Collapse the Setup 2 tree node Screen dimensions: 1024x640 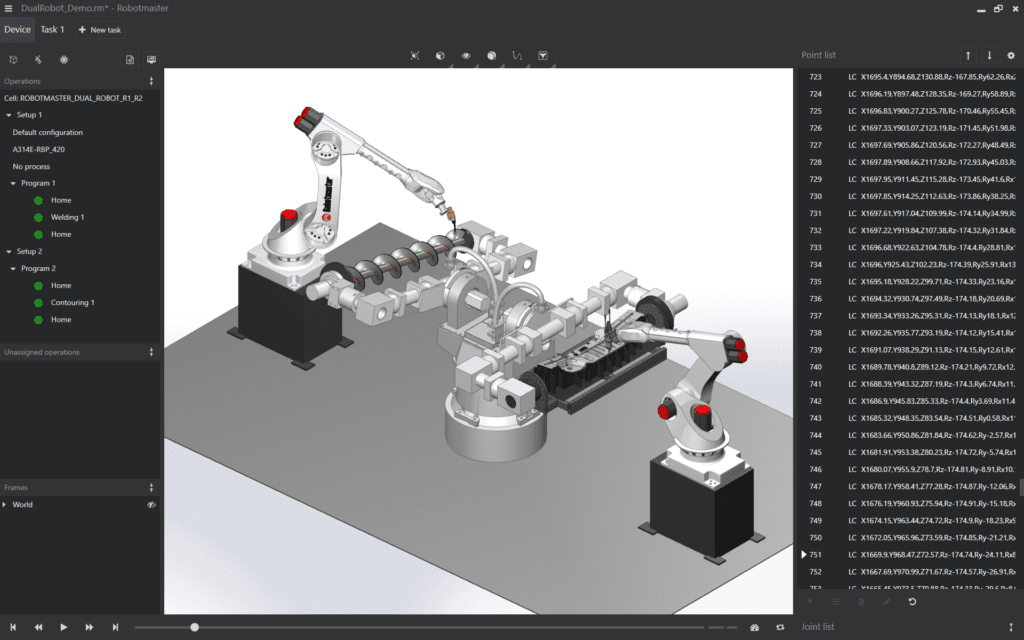click(8, 251)
